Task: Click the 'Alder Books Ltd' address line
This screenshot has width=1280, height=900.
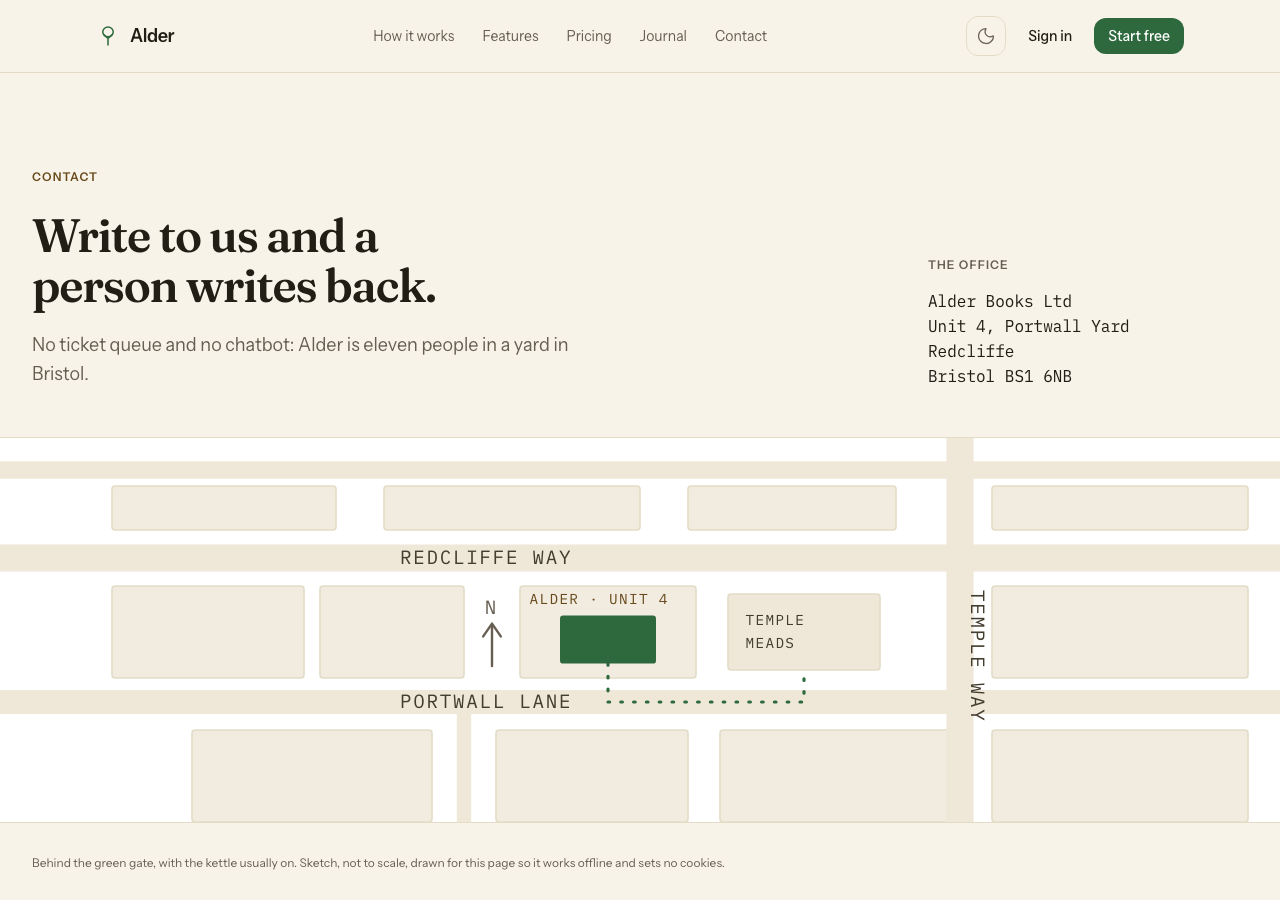Action: pos(1000,301)
